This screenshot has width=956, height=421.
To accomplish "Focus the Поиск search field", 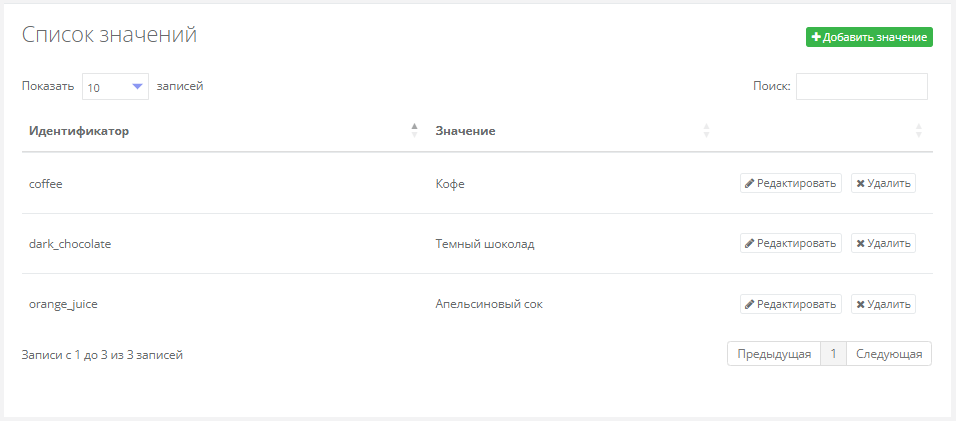I will click(861, 87).
